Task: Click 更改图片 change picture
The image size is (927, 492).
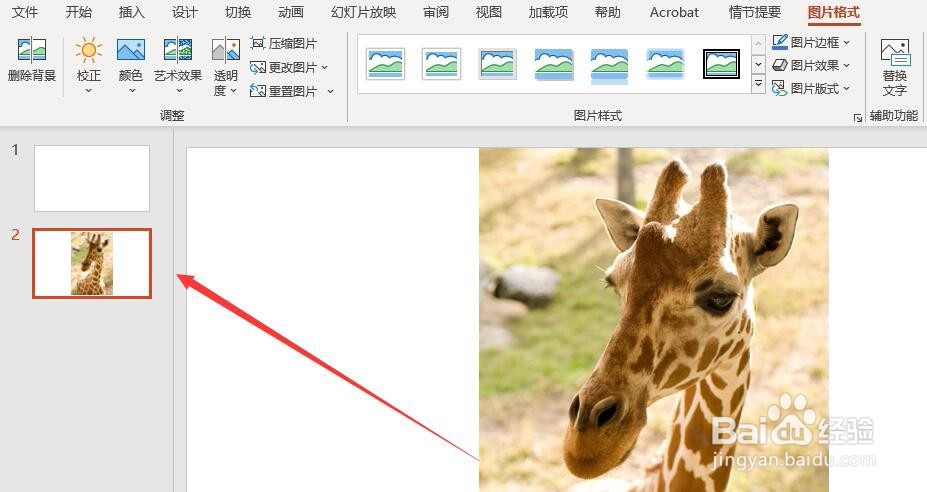Action: (284, 67)
